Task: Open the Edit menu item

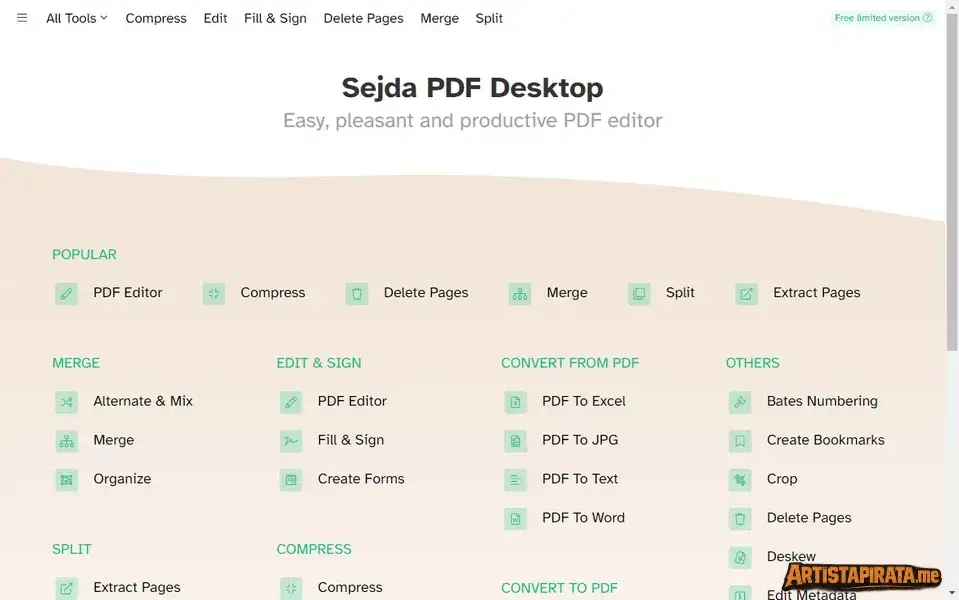Action: coord(215,18)
